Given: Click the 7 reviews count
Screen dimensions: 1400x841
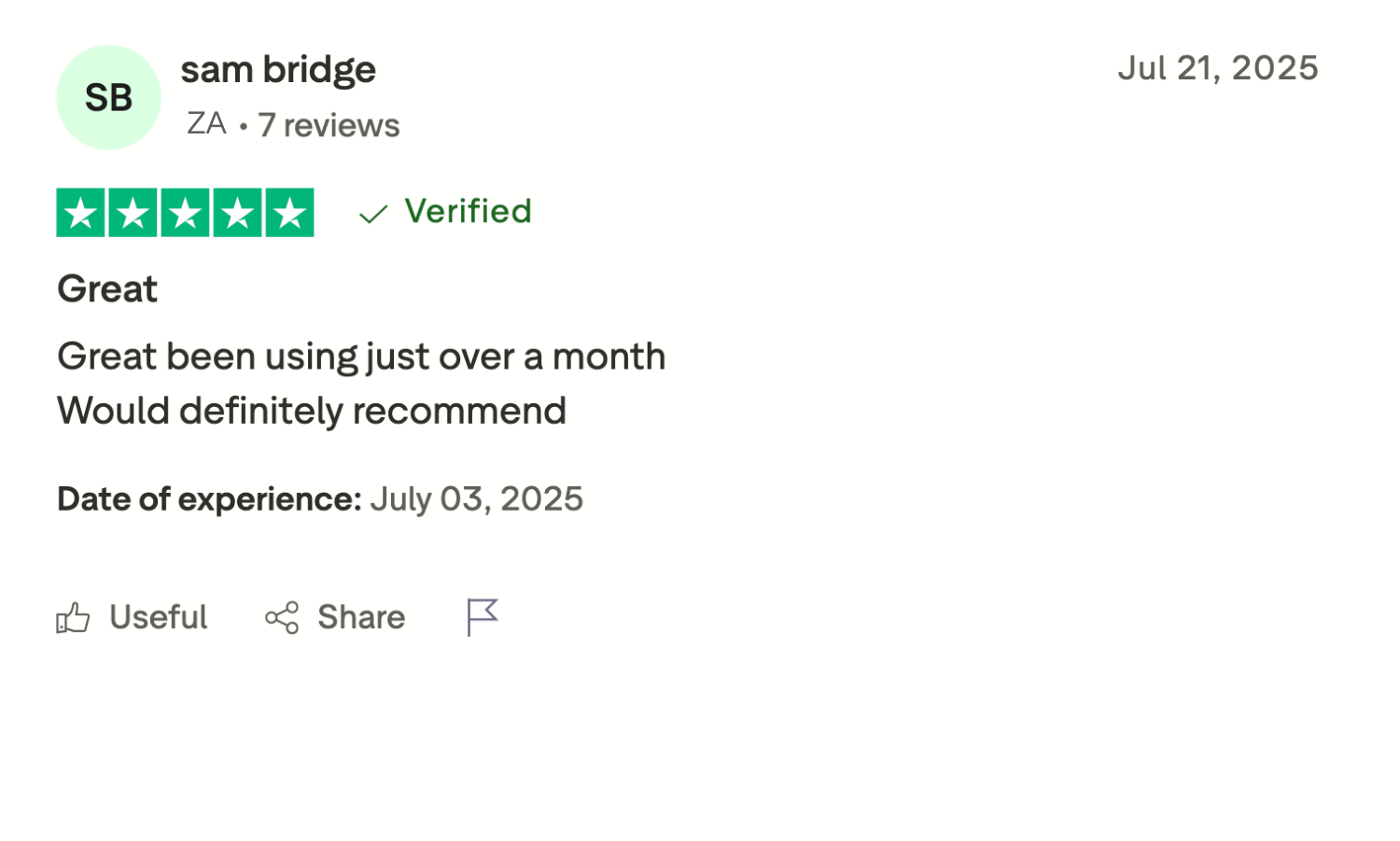Looking at the screenshot, I should click(x=329, y=125).
